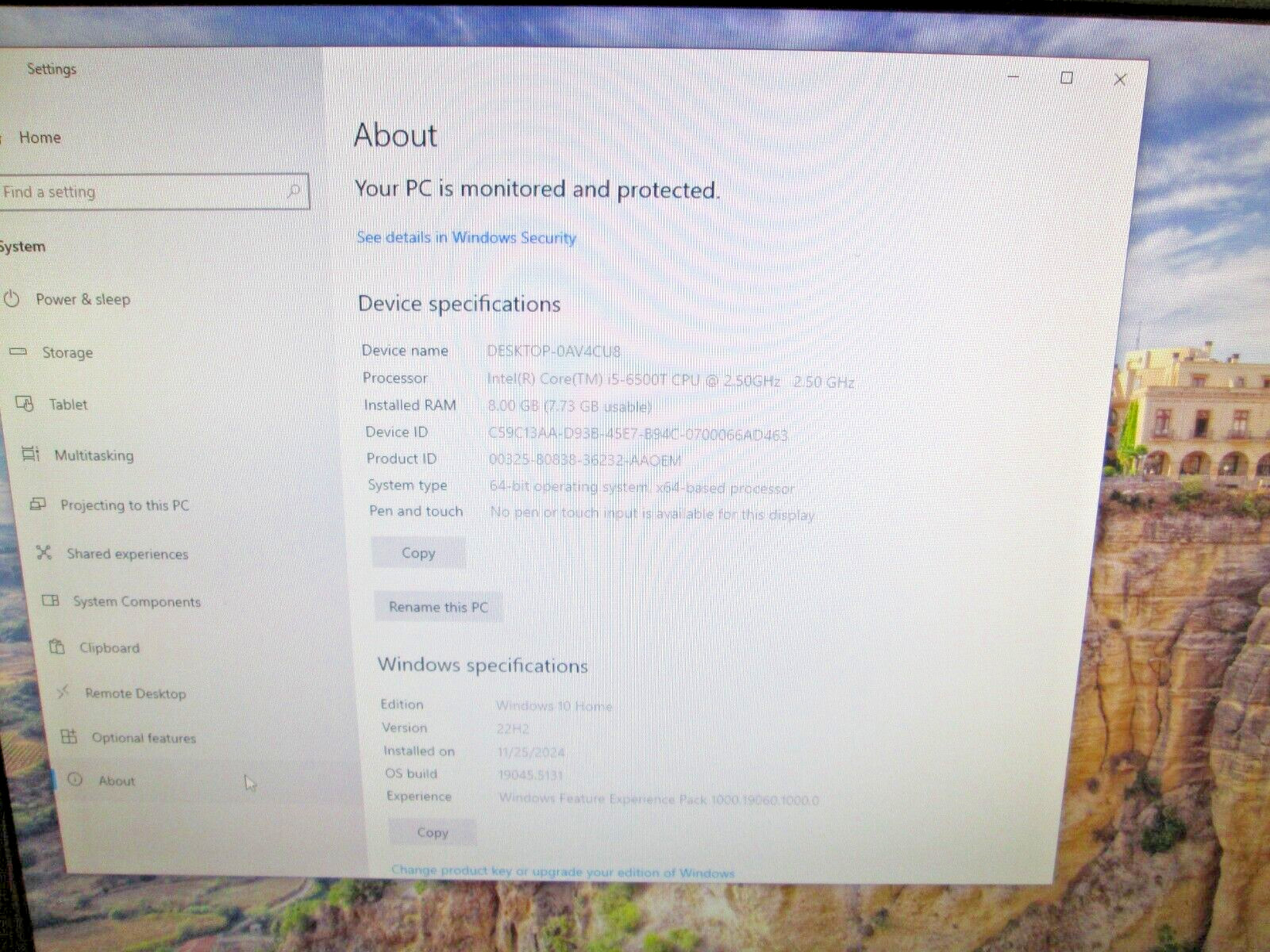This screenshot has height=952, width=1270.
Task: Select the About info icon
Action: [76, 781]
